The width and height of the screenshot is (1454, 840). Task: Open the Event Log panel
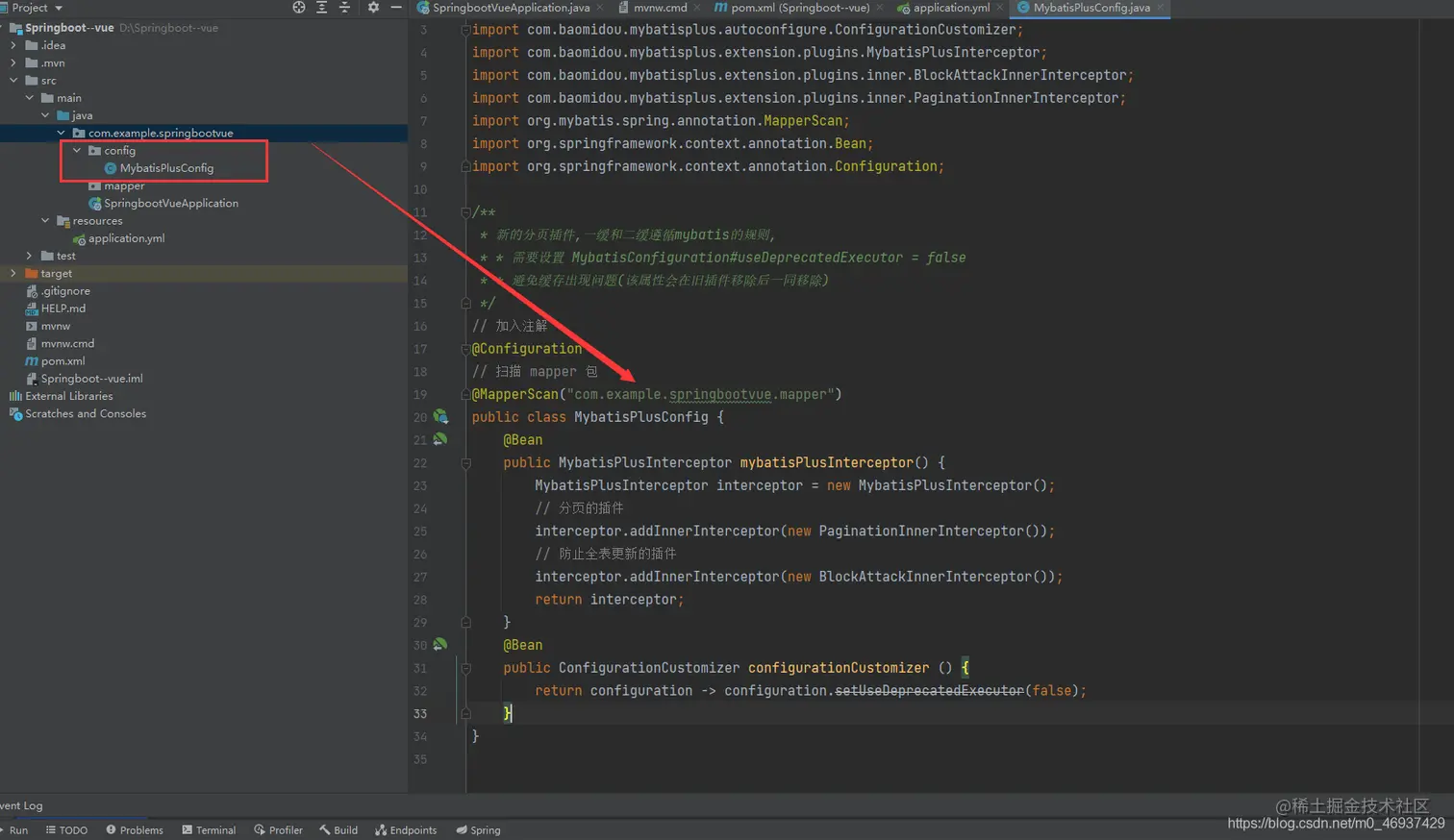(21, 805)
